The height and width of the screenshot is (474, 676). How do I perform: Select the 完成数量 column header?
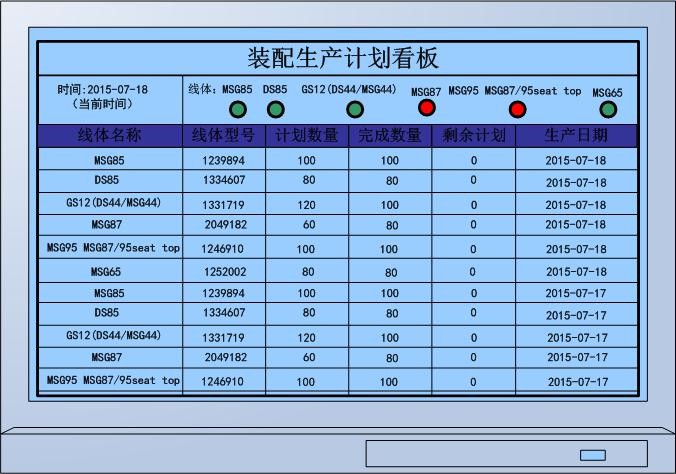point(389,135)
